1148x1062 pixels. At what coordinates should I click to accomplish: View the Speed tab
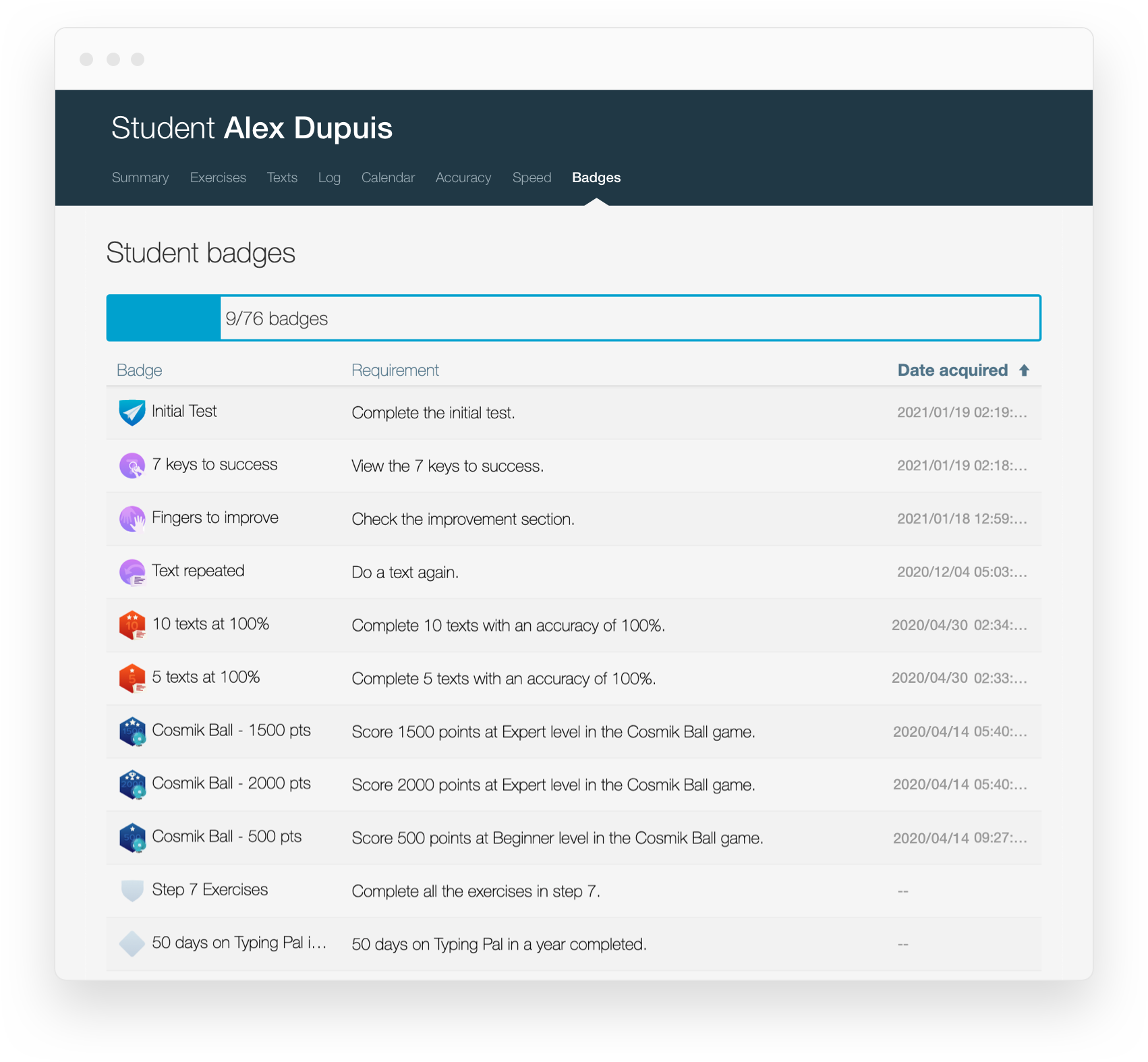click(x=532, y=177)
